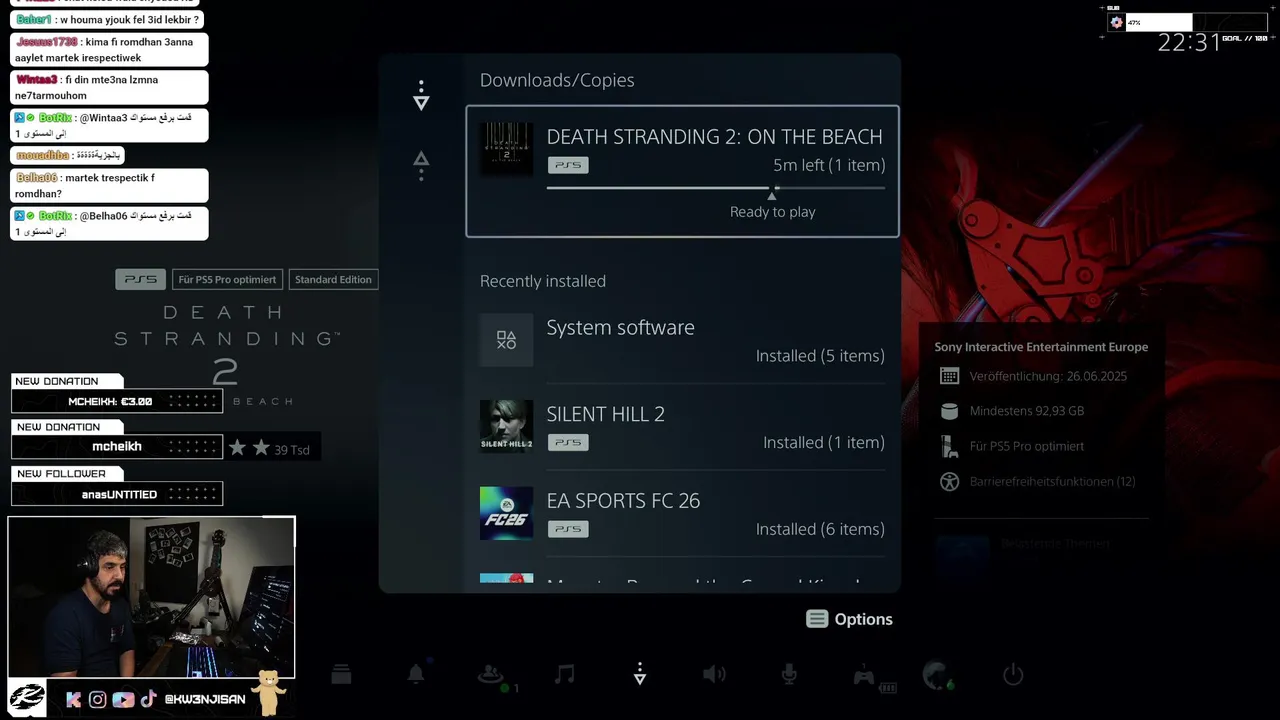Click 'Installed (5 items)' status text
Screen dimensions: 1280x720
point(820,356)
